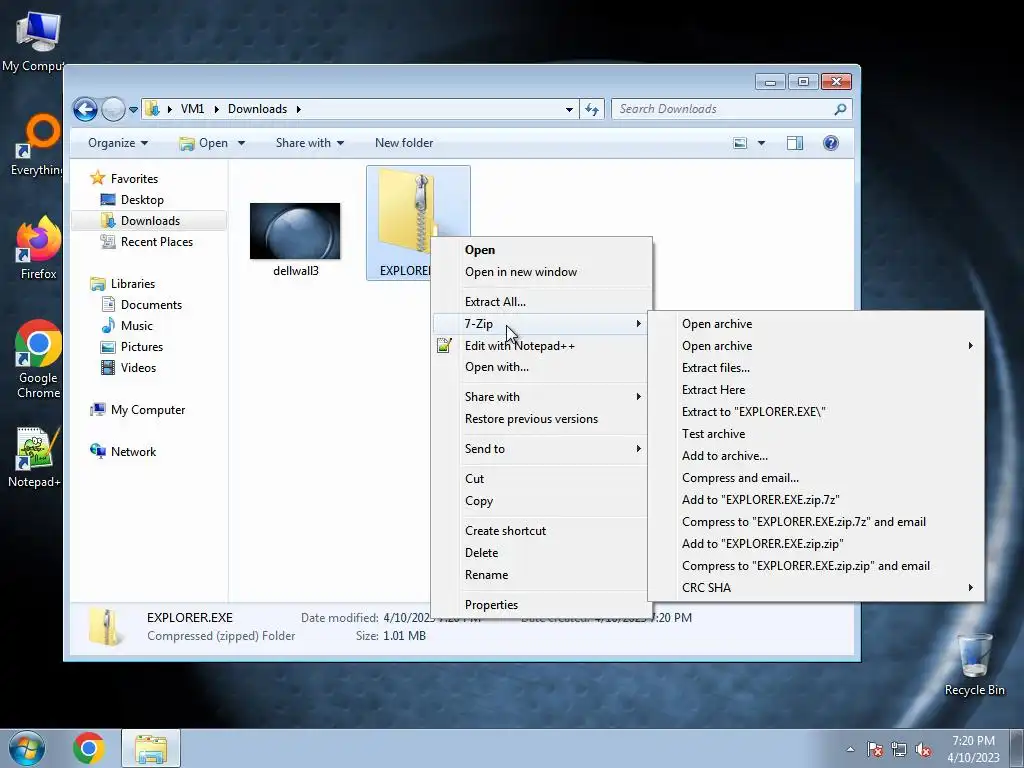Choose Add to "EXPLORER.EXE.zip.7z"

(x=816, y=500)
